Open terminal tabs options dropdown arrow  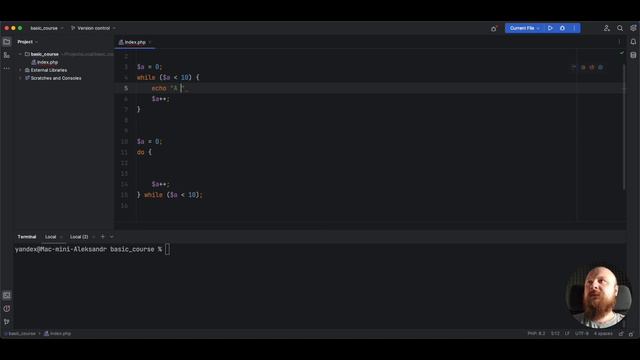[111, 237]
